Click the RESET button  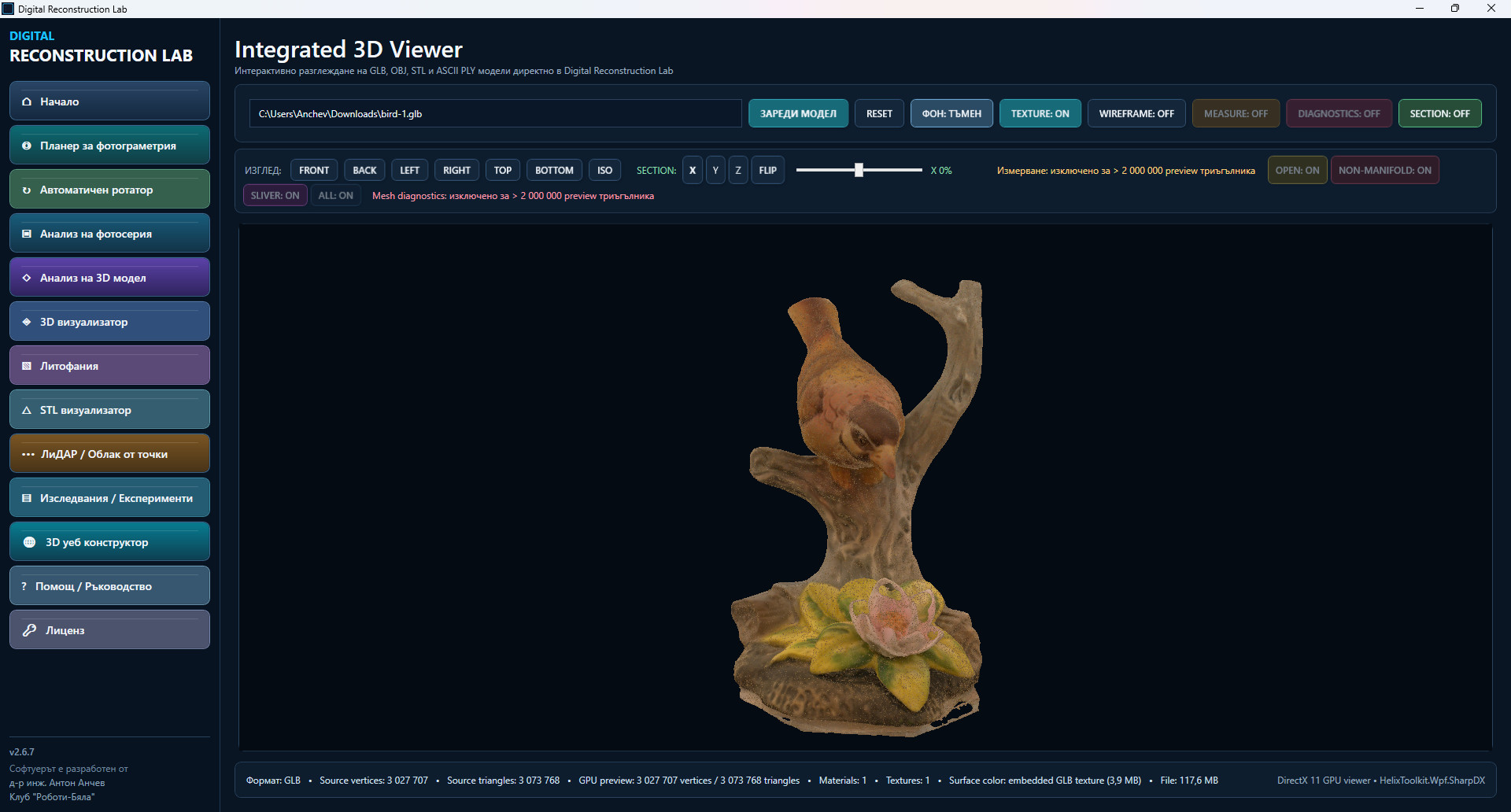click(879, 113)
